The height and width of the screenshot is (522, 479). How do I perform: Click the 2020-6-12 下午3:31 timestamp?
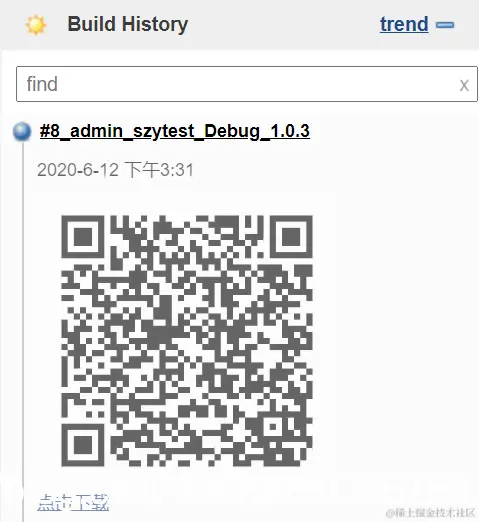(115, 170)
